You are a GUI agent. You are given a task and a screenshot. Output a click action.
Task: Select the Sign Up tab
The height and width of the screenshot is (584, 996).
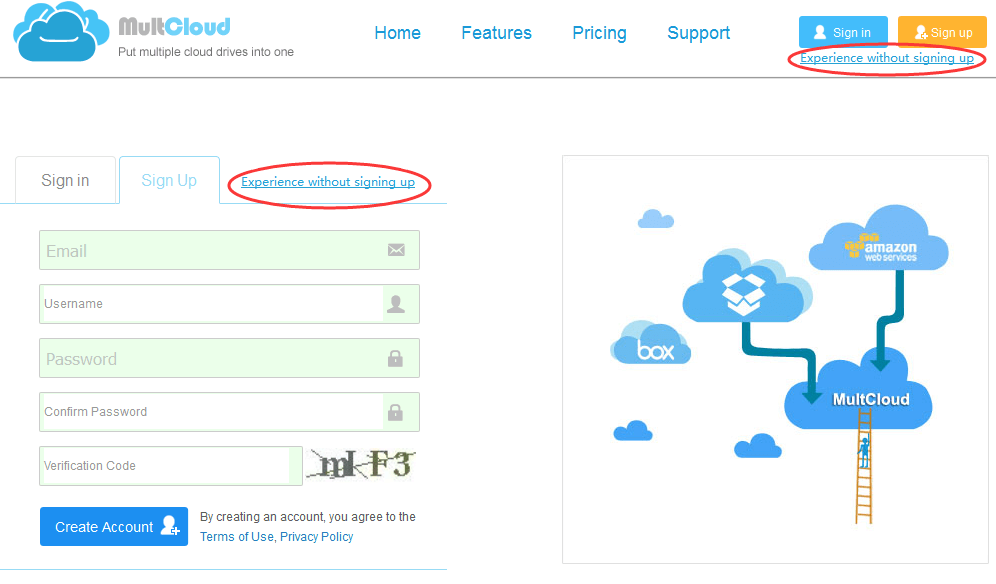[x=169, y=180]
